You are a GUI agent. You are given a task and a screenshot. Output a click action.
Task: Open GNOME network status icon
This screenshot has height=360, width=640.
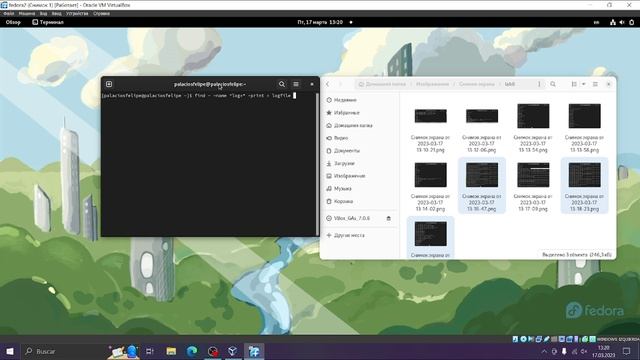pos(613,22)
